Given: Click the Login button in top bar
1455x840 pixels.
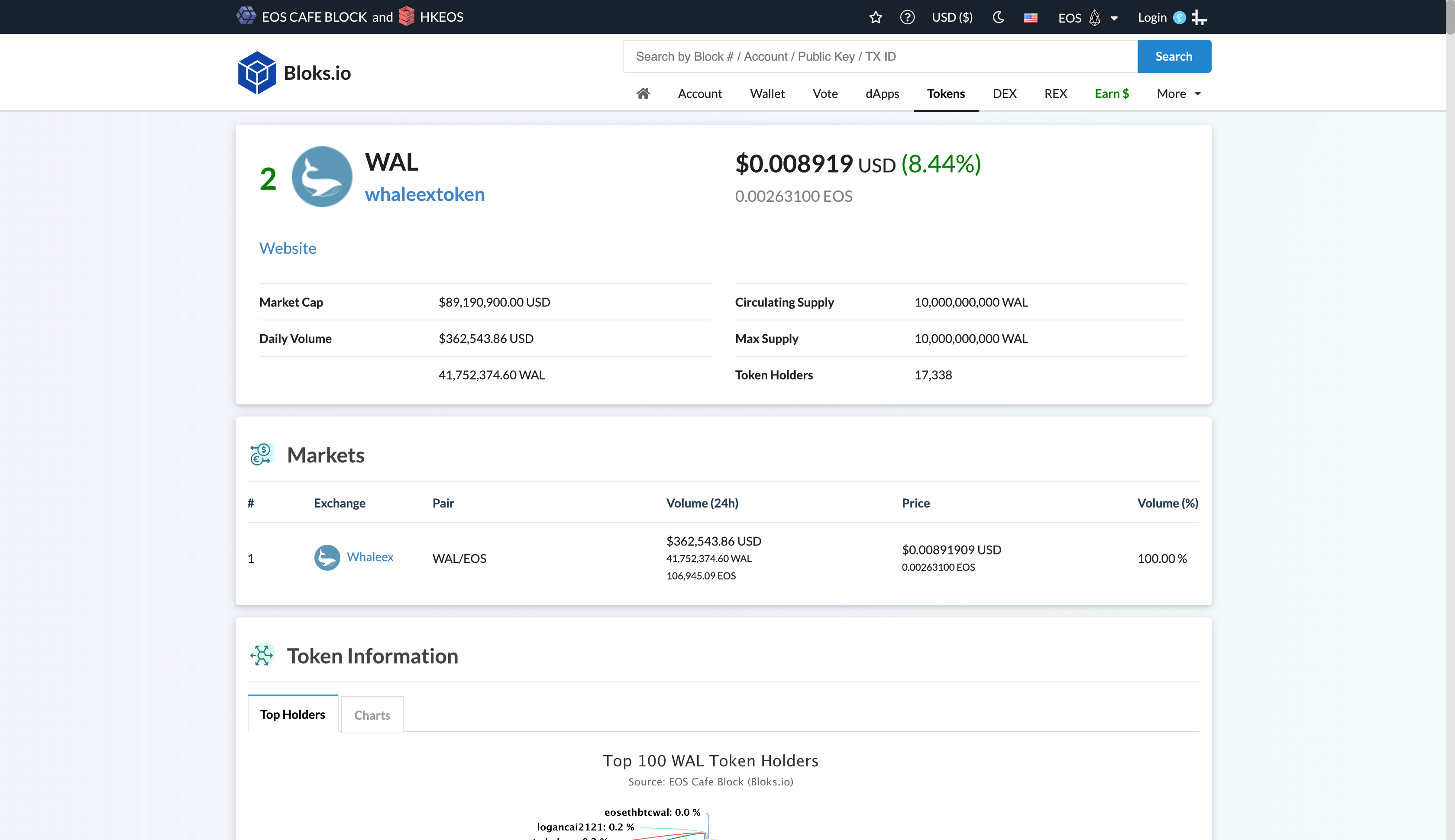Looking at the screenshot, I should click(1152, 17).
